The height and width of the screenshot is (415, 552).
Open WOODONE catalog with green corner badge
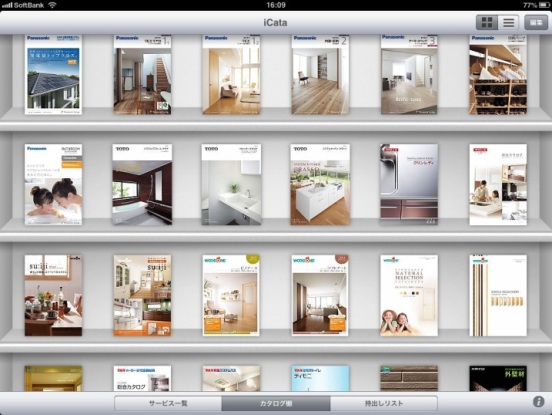pos(231,295)
